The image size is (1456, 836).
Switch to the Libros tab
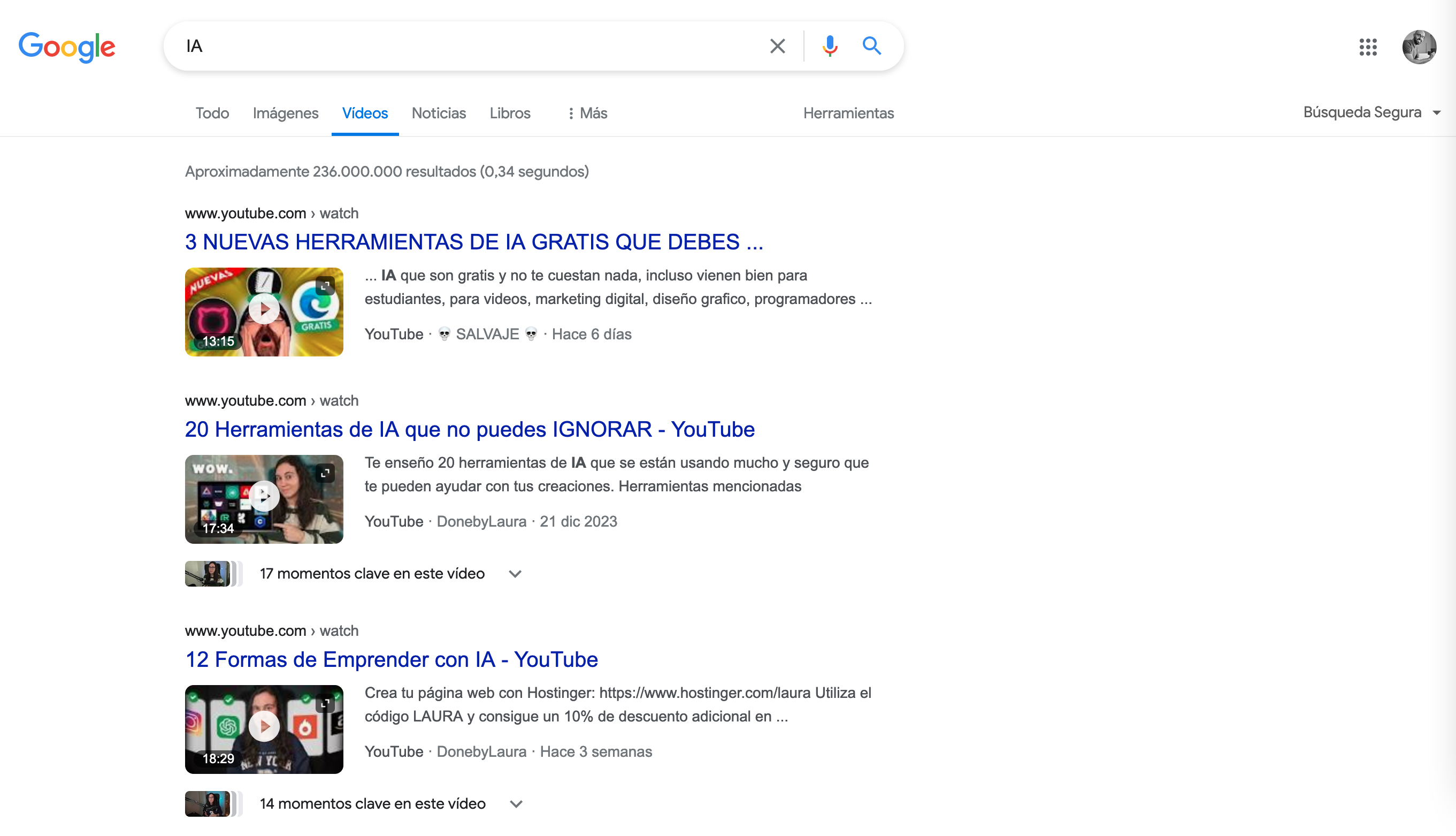click(x=509, y=113)
